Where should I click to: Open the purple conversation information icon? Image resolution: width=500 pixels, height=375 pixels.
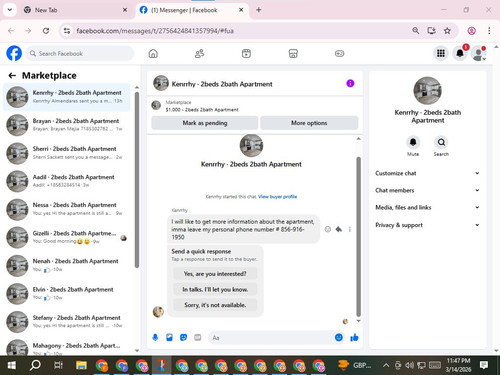[350, 83]
